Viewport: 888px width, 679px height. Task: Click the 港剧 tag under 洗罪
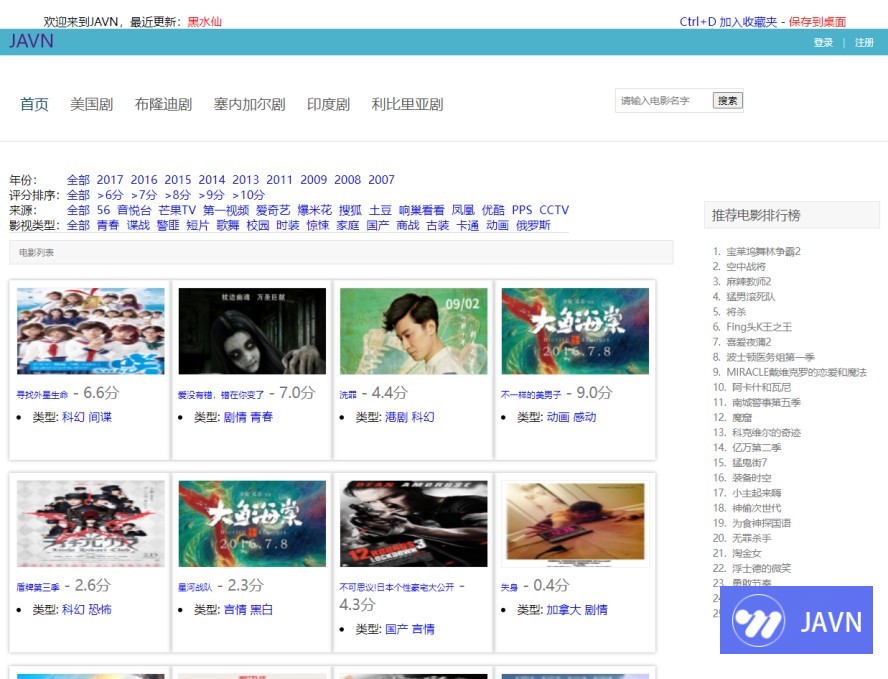pyautogui.click(x=396, y=417)
